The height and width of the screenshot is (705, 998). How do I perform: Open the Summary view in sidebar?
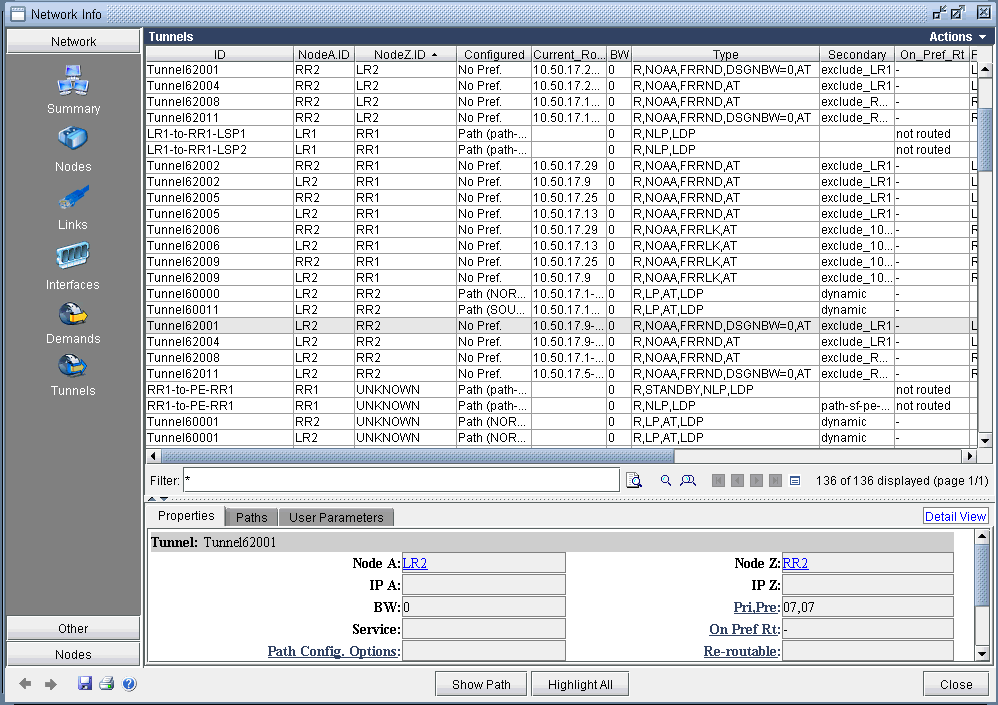[x=73, y=81]
